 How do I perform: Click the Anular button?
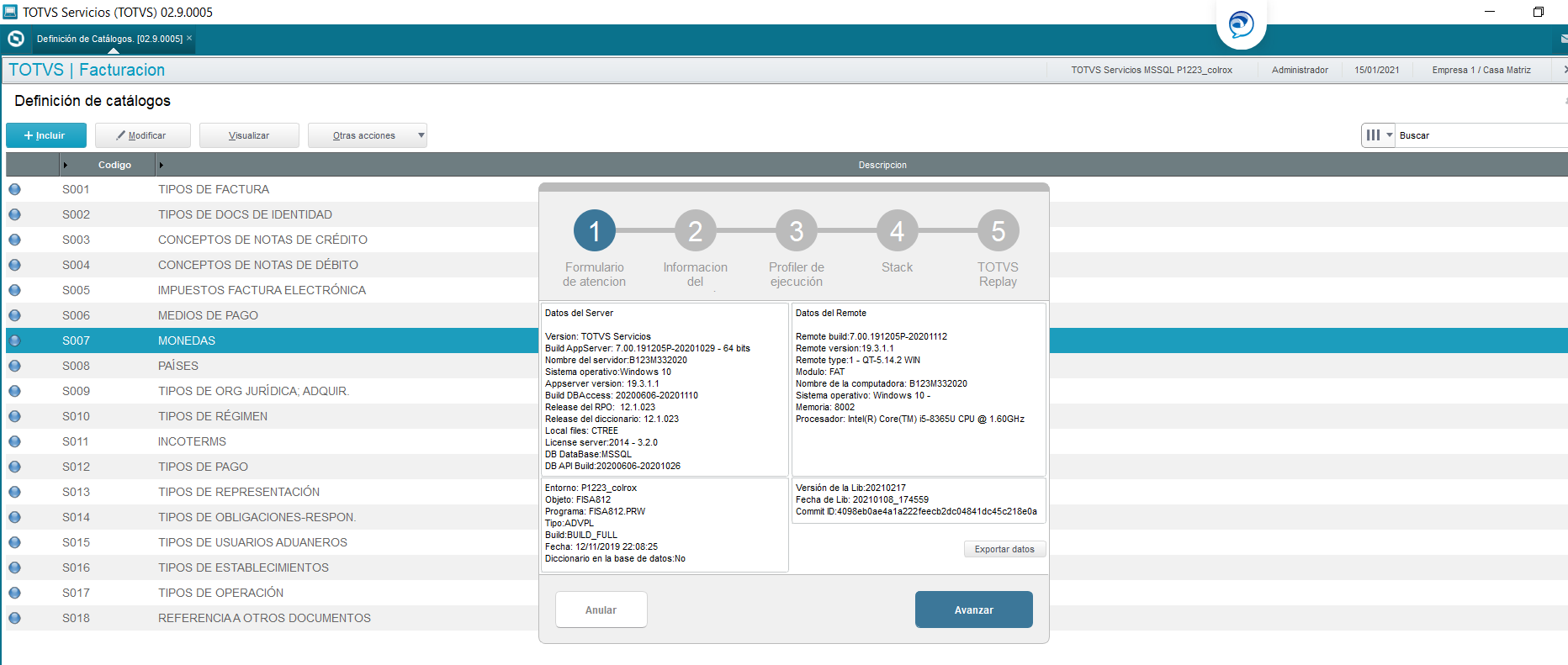tap(601, 610)
